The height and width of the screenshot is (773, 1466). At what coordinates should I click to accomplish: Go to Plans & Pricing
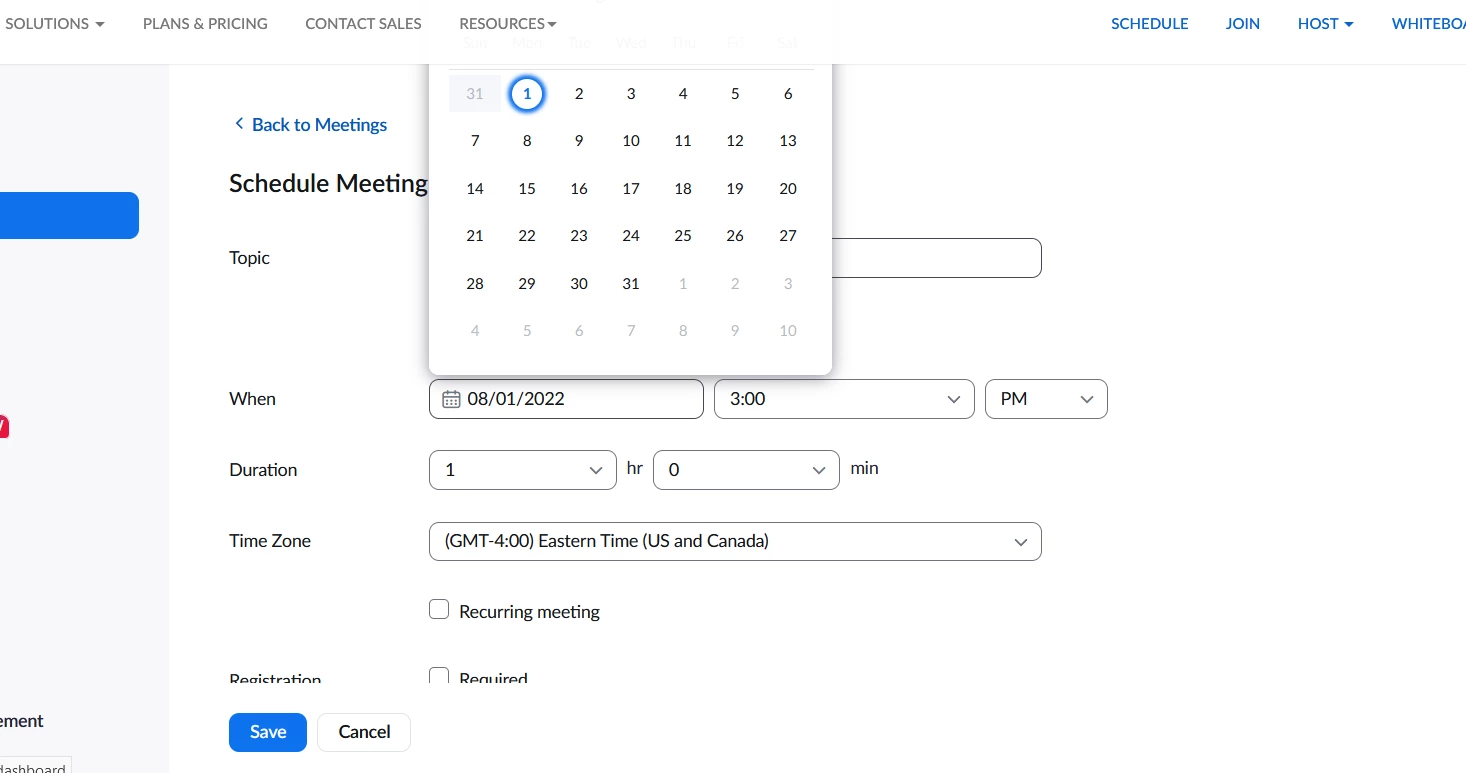tap(205, 23)
